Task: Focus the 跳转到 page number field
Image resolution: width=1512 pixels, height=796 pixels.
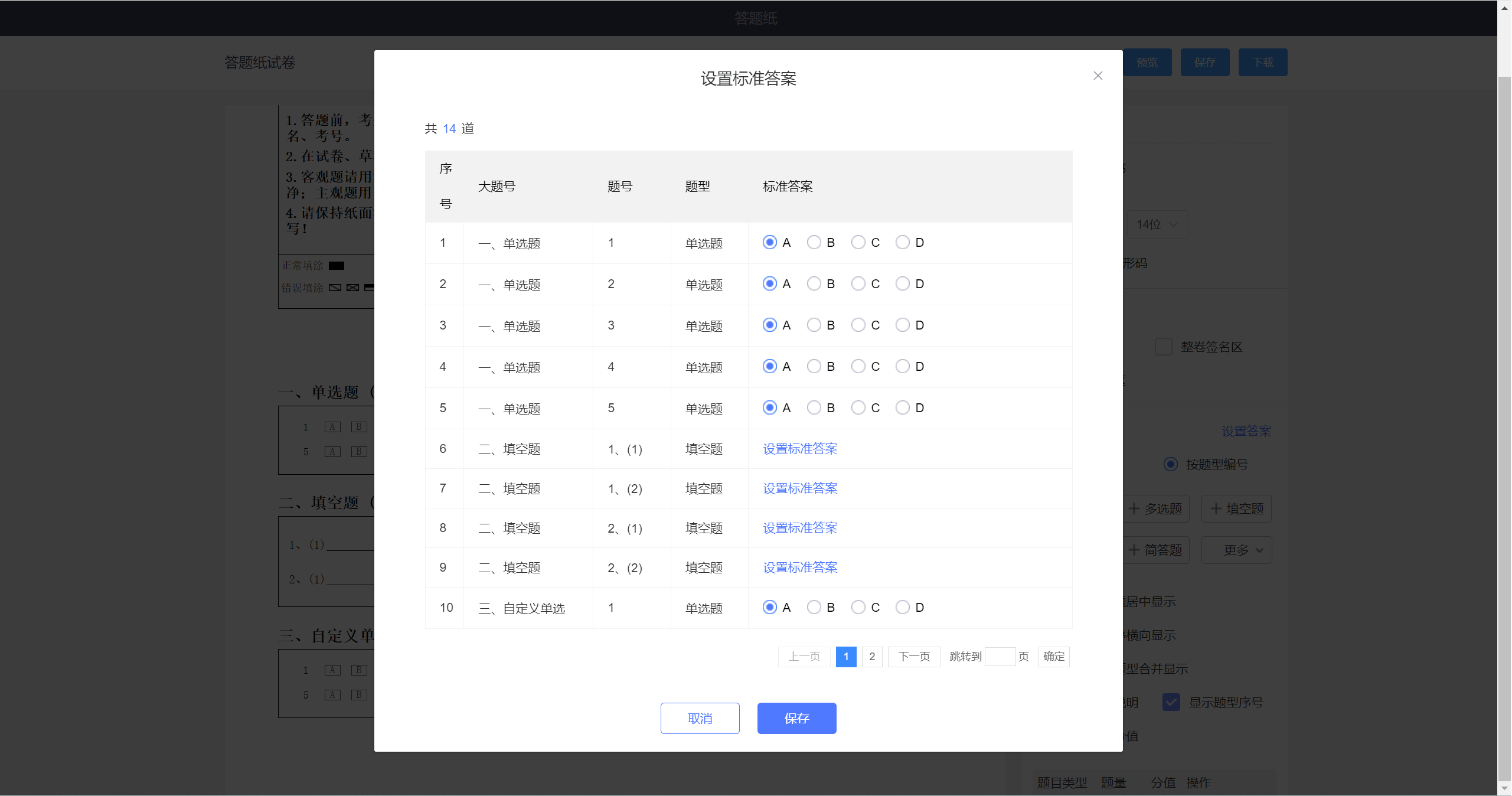Action: (1000, 657)
